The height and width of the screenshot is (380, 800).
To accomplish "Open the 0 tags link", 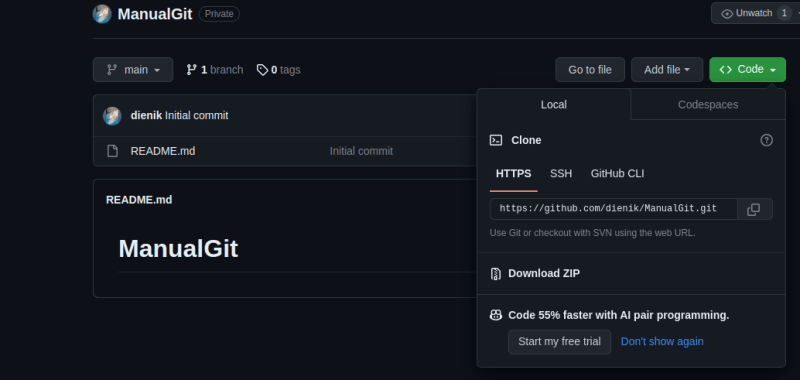I will [279, 69].
